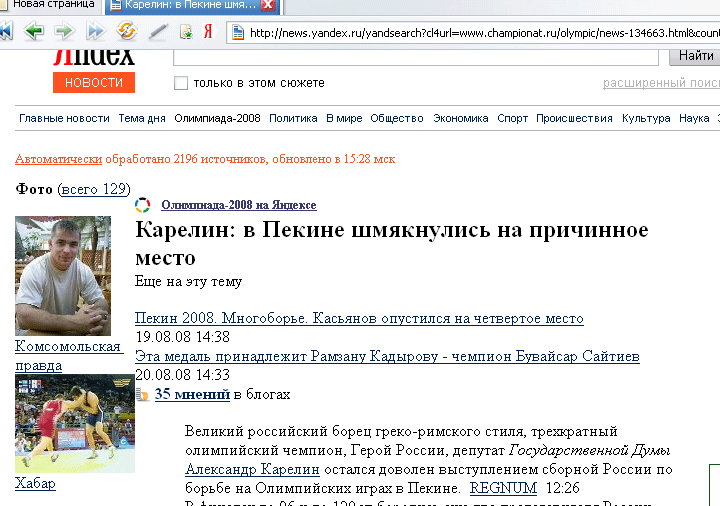Viewport: 720px width, 506px height.
Task: Go back with the green left arrow
Action: coord(34,31)
